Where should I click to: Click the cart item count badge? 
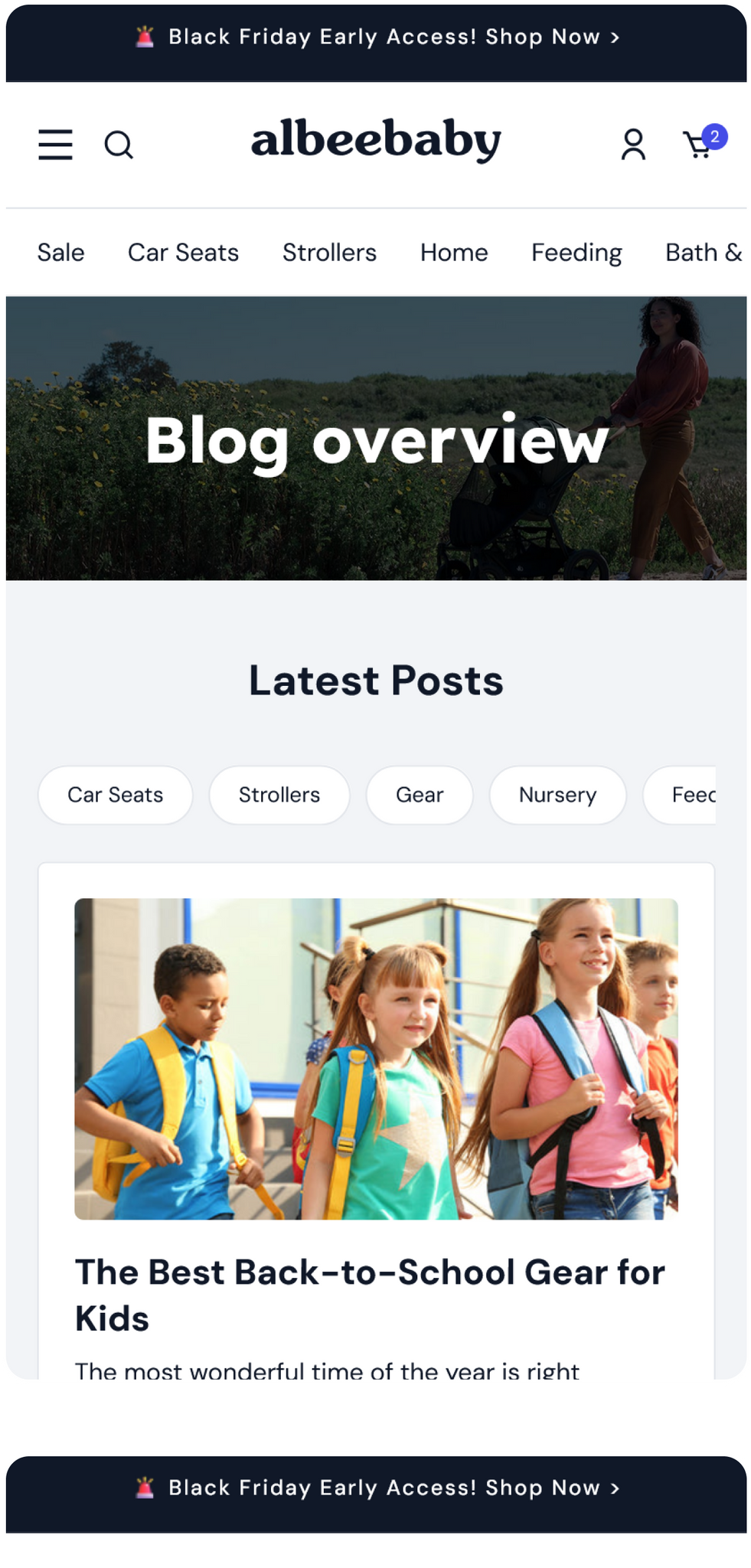(x=714, y=136)
